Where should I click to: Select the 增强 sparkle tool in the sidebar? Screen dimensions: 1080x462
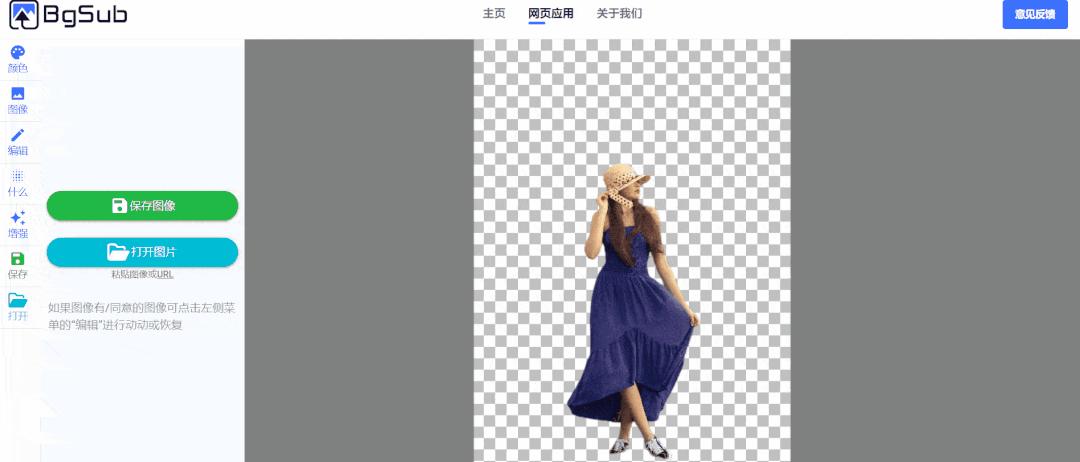tap(18, 218)
